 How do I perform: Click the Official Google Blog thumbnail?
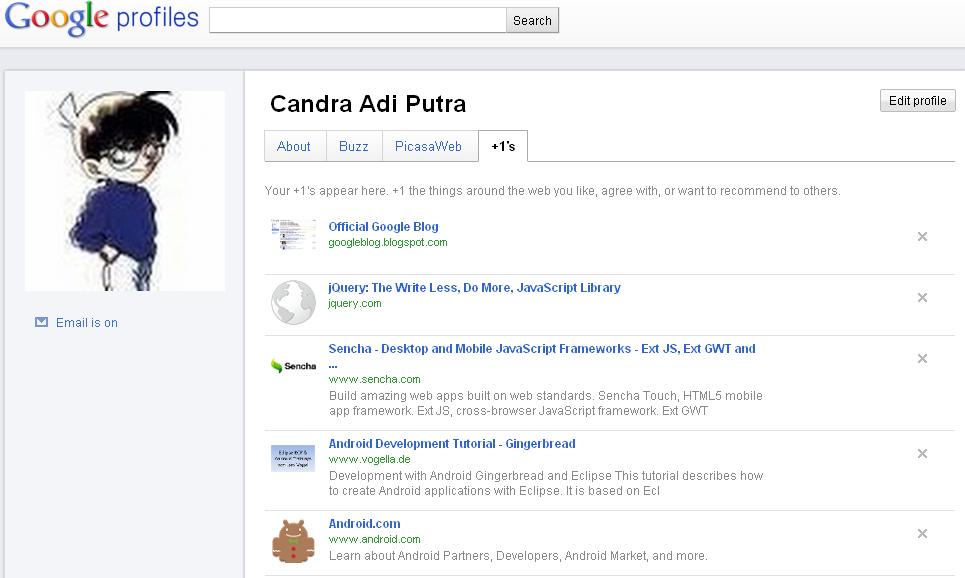(293, 235)
